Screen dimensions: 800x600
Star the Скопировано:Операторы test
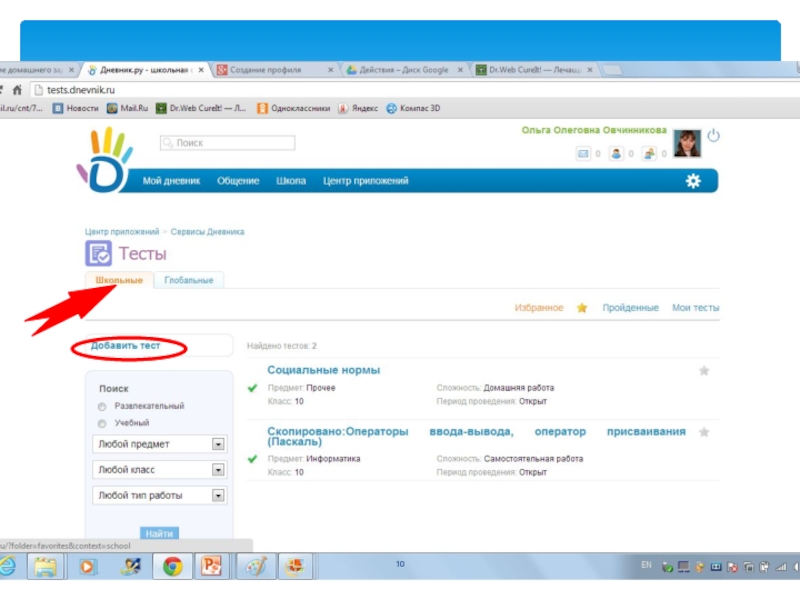(704, 432)
